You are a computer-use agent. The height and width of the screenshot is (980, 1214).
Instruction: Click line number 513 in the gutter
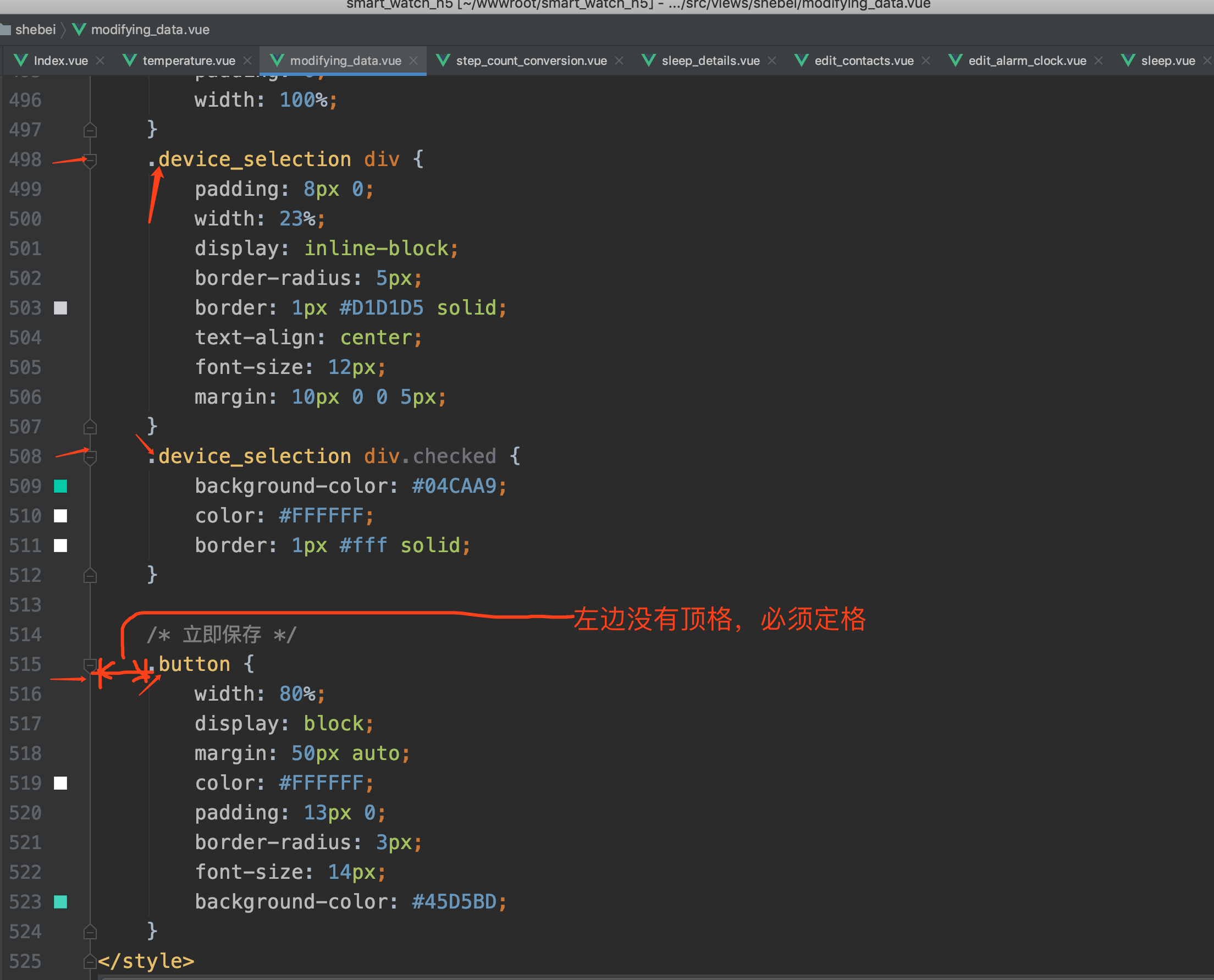point(25,605)
